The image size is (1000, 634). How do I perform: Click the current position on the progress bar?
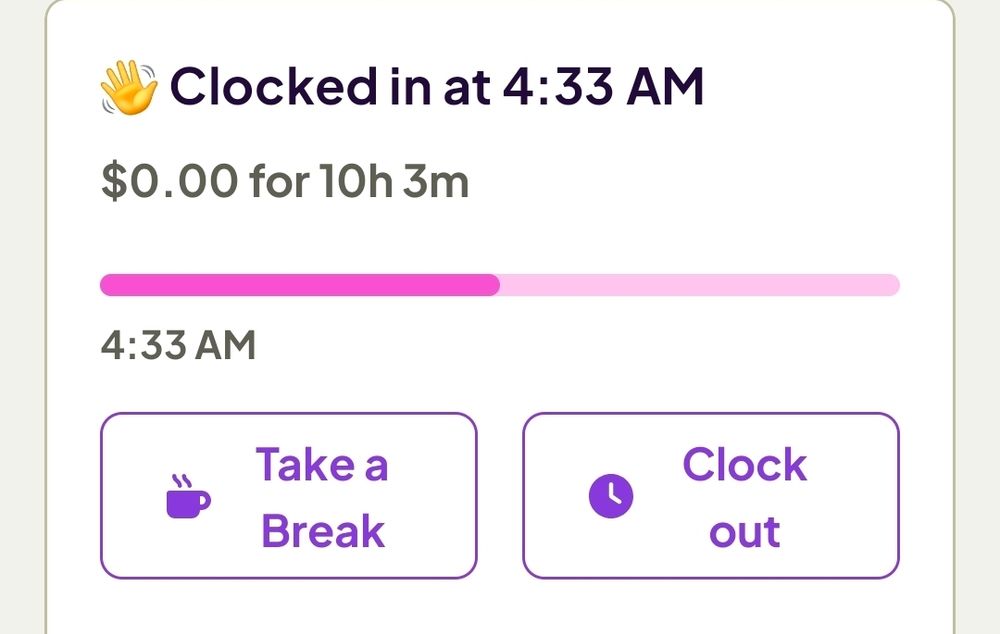pyautogui.click(x=497, y=285)
